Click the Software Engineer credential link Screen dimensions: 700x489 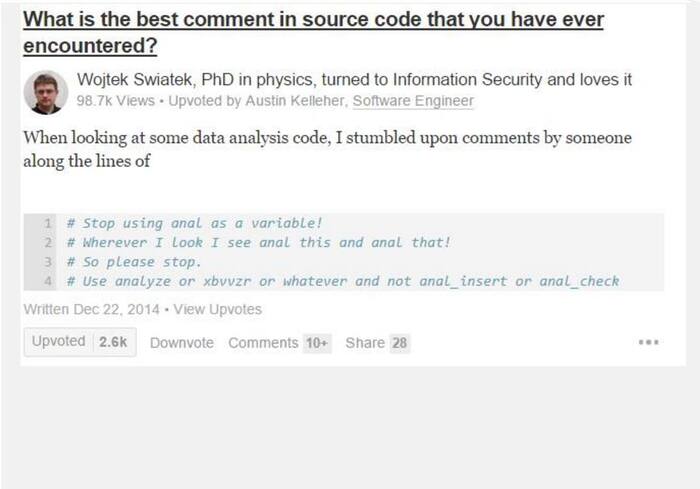tap(413, 101)
